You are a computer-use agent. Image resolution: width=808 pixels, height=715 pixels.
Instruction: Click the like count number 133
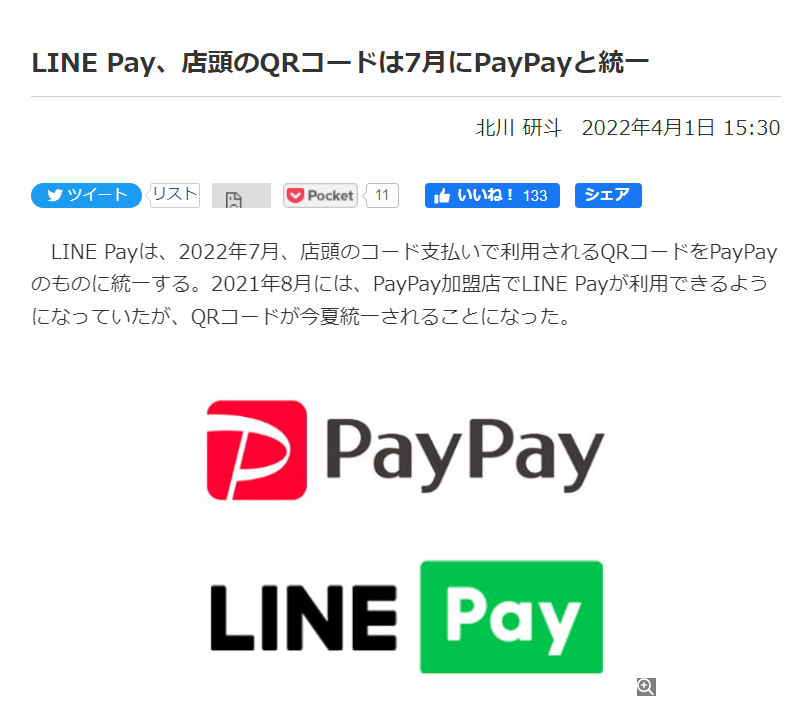coord(535,196)
